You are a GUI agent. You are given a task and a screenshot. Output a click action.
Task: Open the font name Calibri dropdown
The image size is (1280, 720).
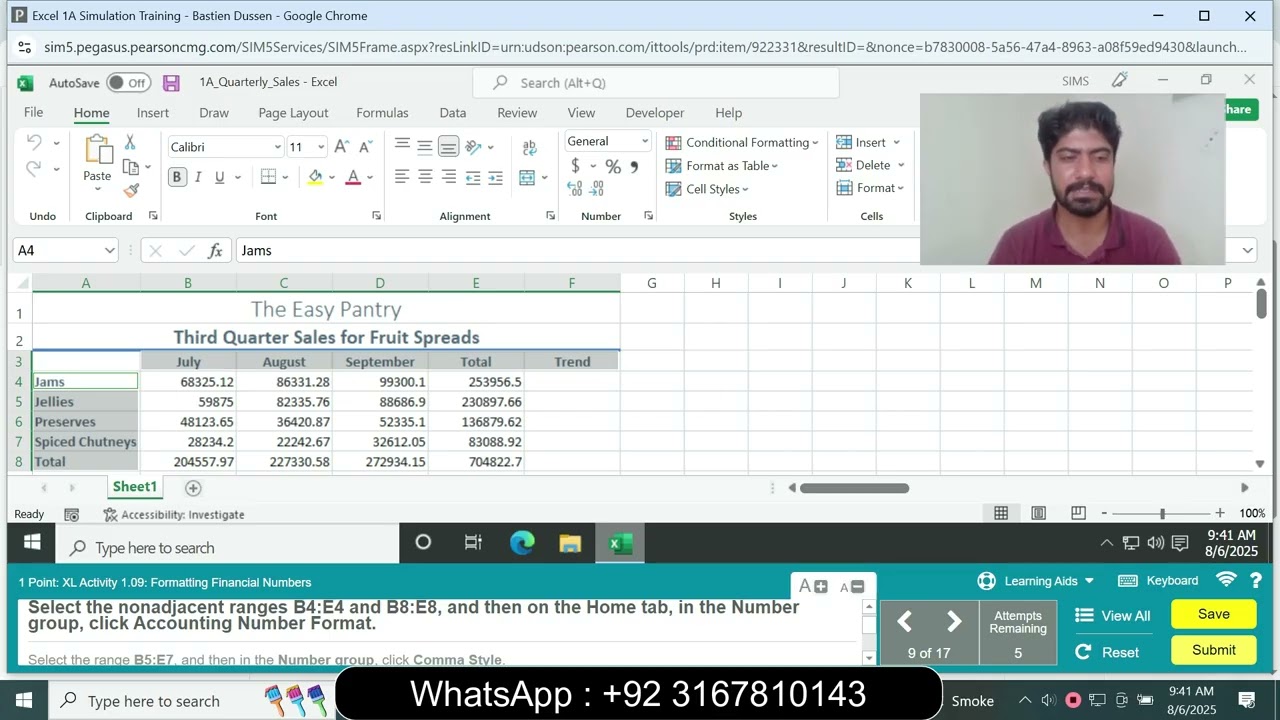278,147
